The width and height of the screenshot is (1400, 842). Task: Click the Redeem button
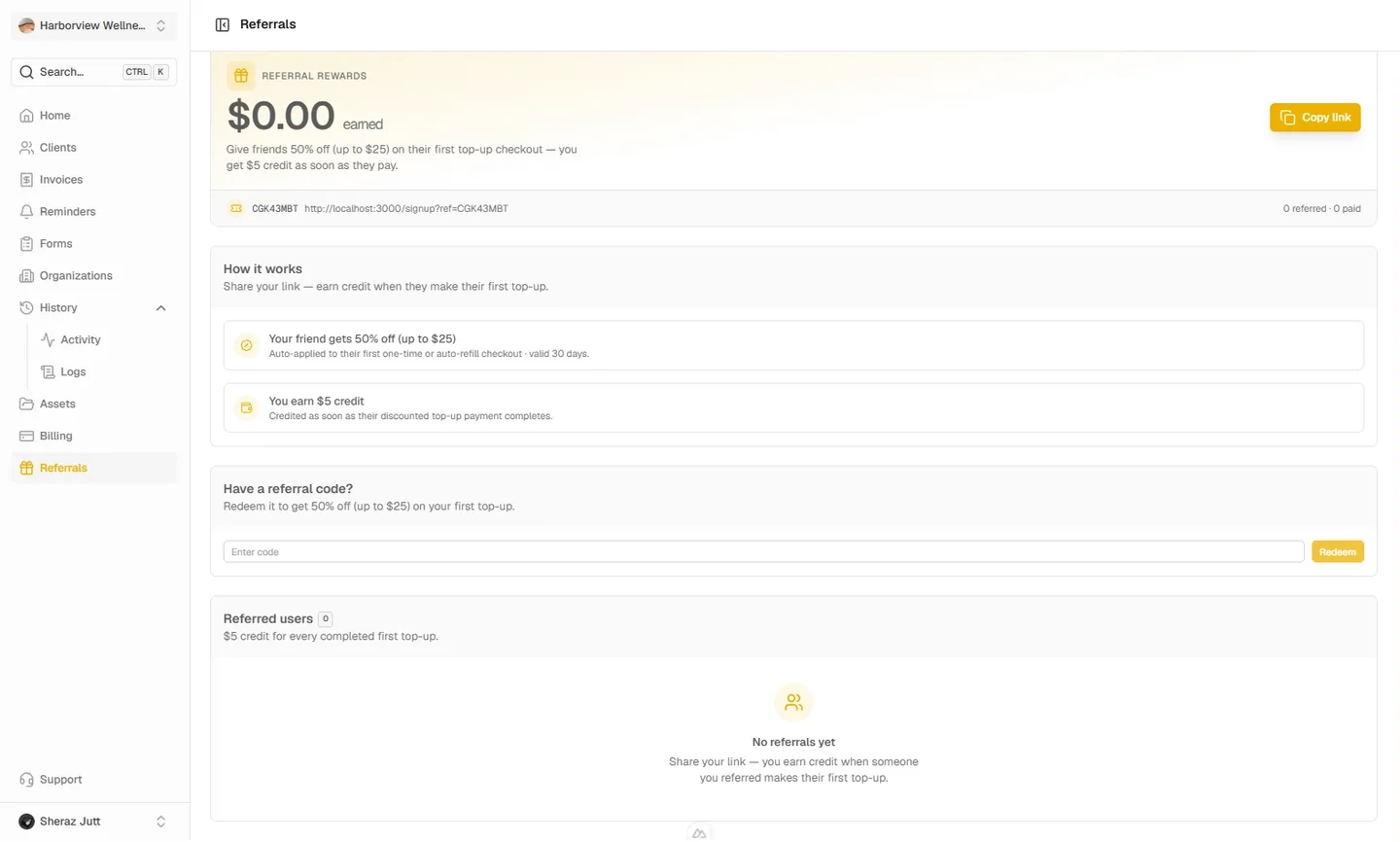(1338, 552)
